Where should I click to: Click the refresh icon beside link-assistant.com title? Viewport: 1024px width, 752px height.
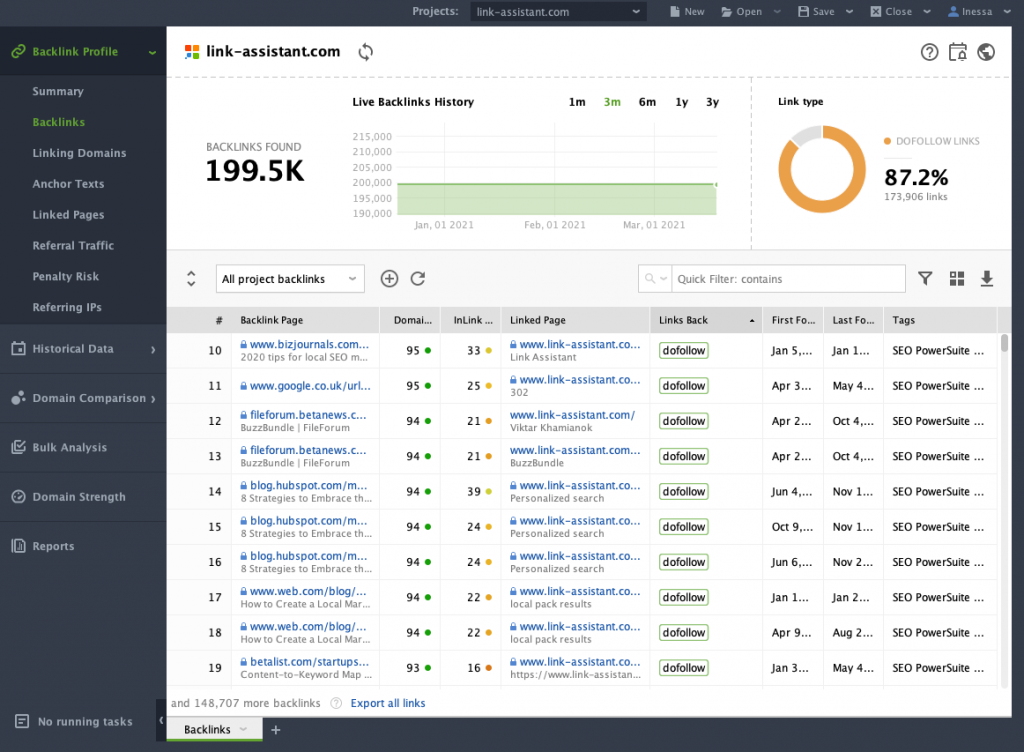pos(366,52)
